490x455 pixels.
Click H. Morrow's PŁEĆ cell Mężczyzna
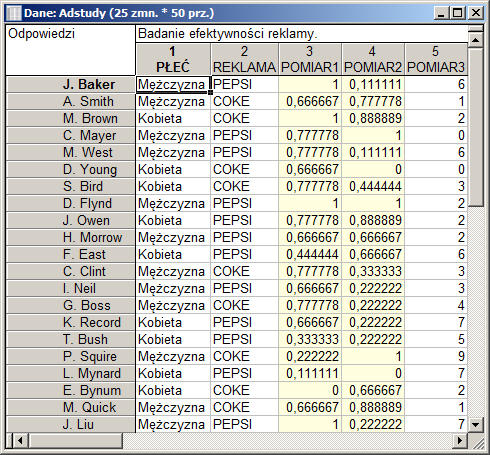(x=173, y=238)
